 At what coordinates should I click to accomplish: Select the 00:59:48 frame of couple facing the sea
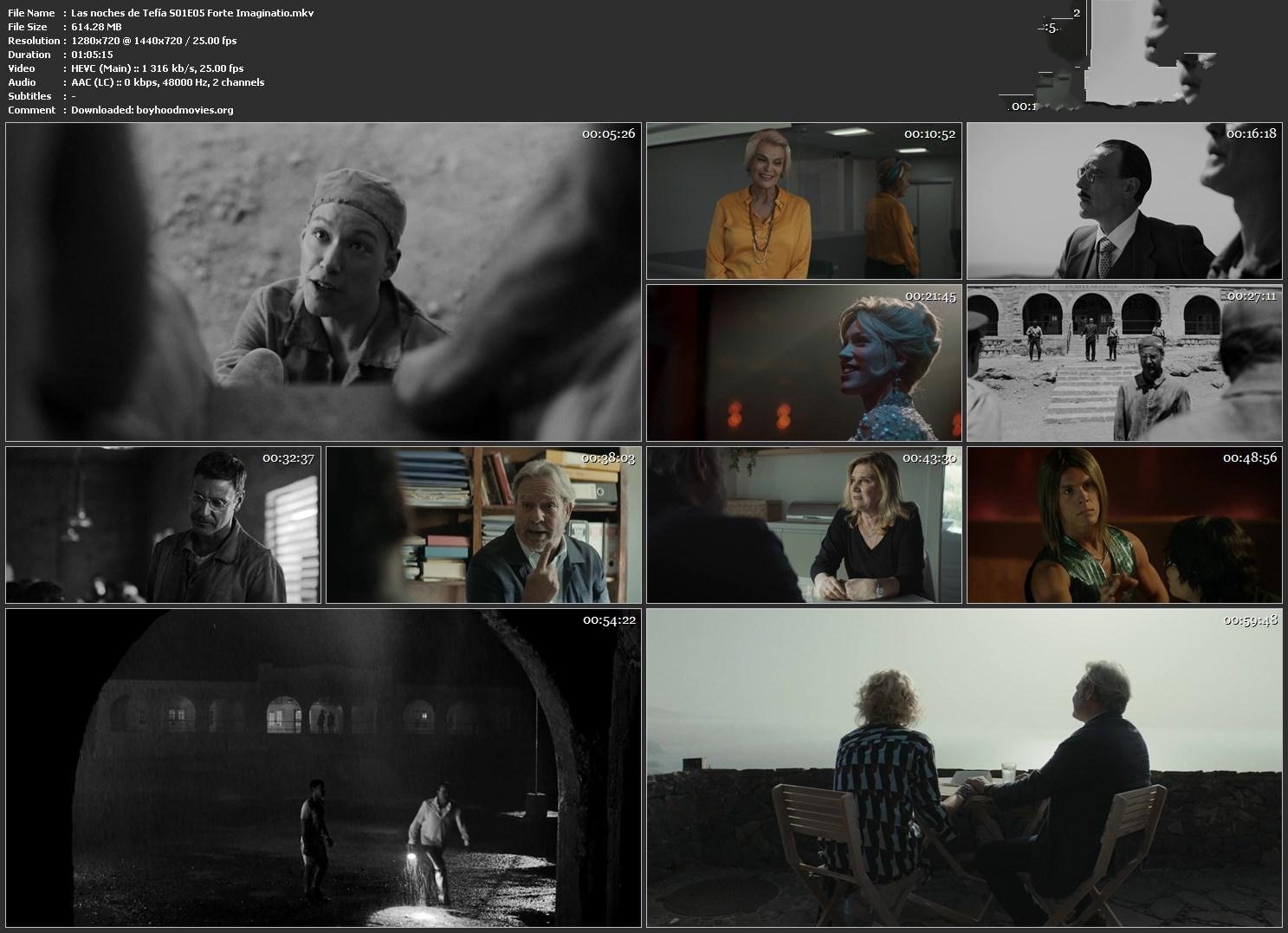pos(964,768)
